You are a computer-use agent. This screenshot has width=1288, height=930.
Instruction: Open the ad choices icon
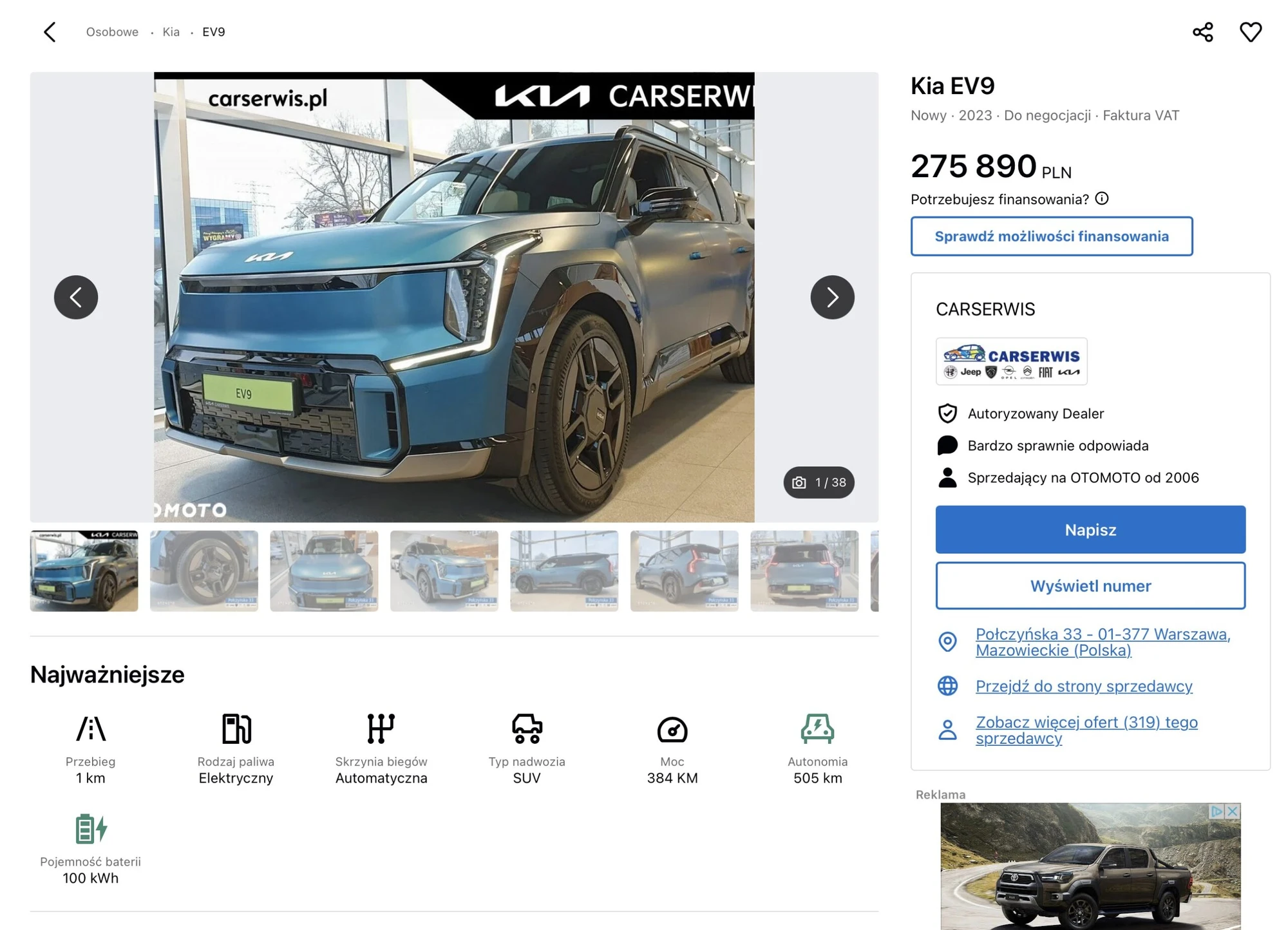point(1217,811)
